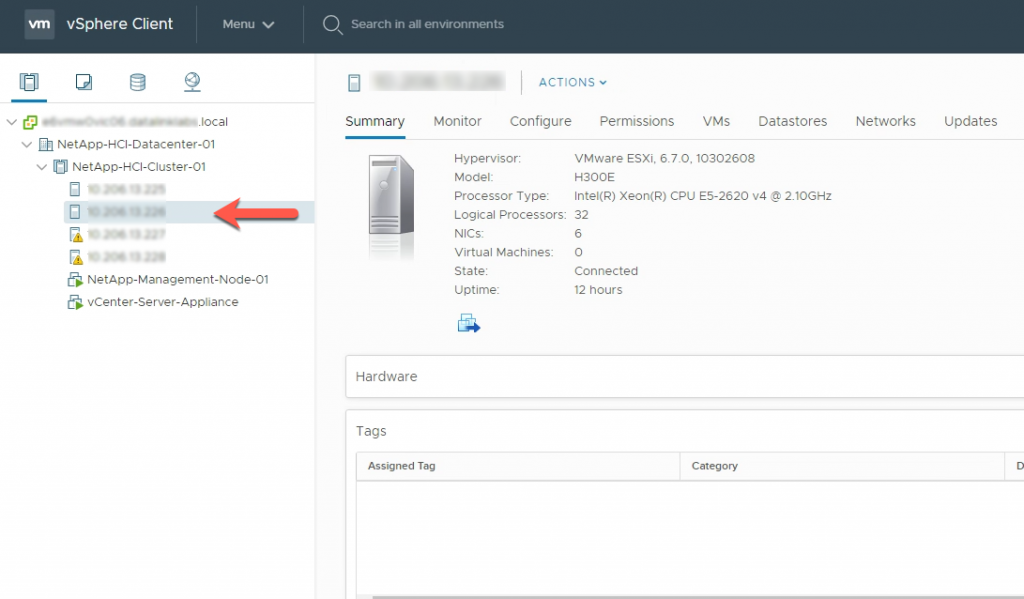The height and width of the screenshot is (599, 1024).
Task: Select NetApp-HCI-Datacenter-01 in the tree
Action: pos(136,144)
